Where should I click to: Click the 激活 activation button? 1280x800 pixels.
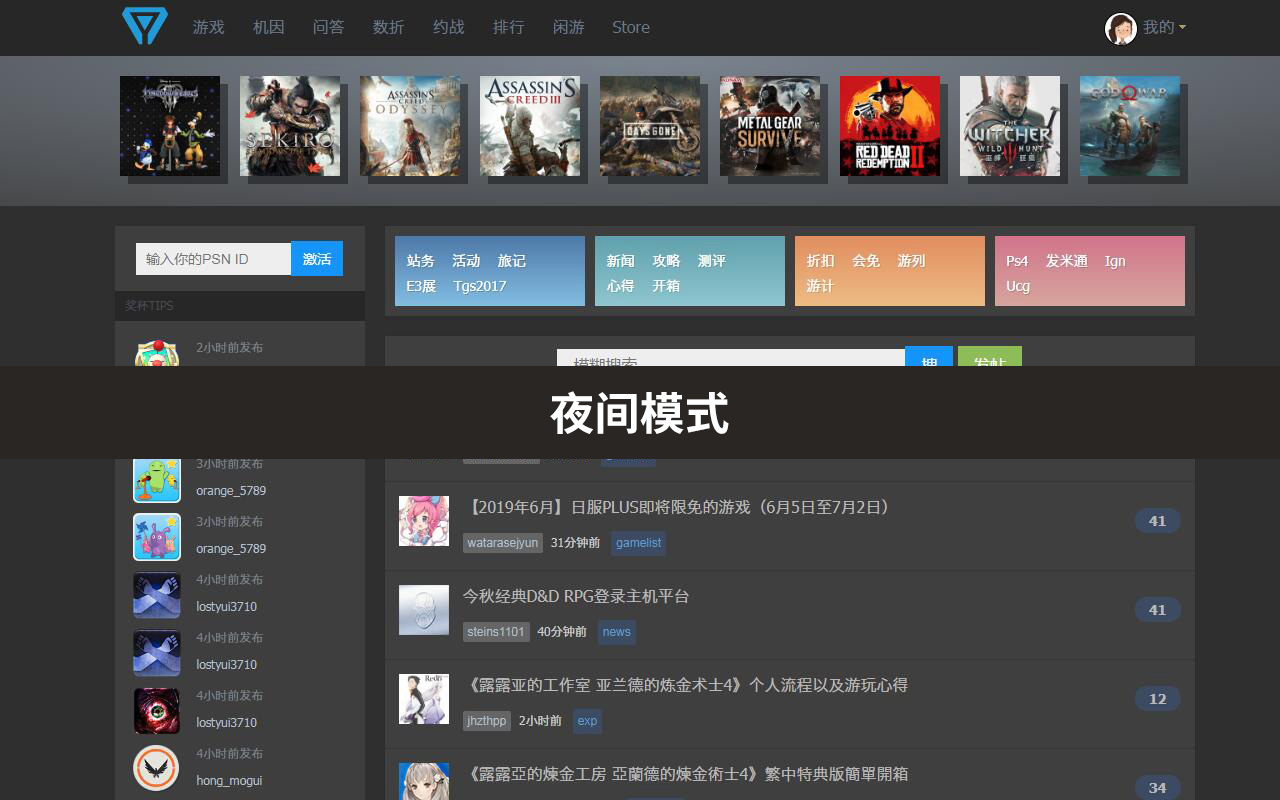[x=317, y=258]
